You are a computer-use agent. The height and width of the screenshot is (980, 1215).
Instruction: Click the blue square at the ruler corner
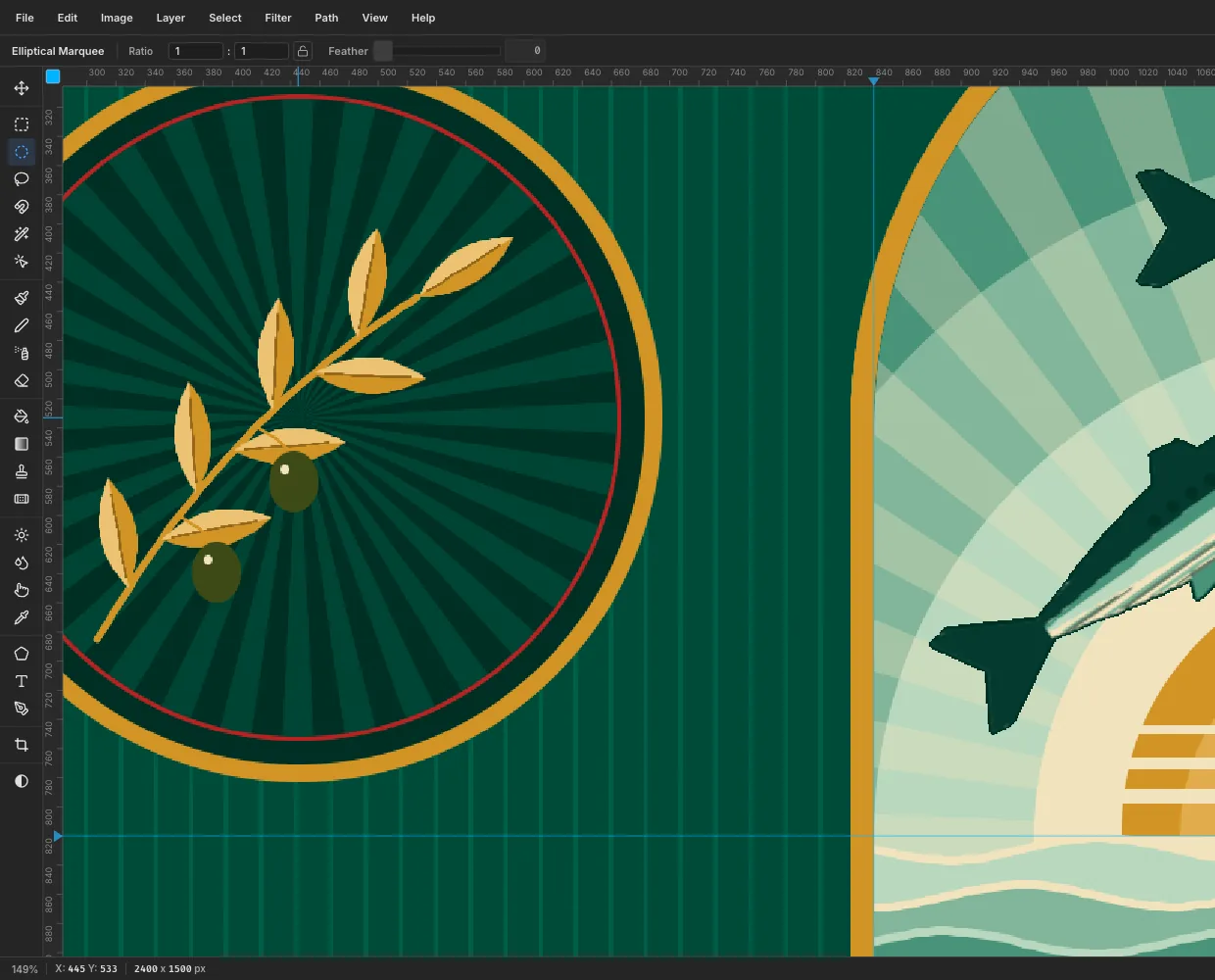click(53, 76)
